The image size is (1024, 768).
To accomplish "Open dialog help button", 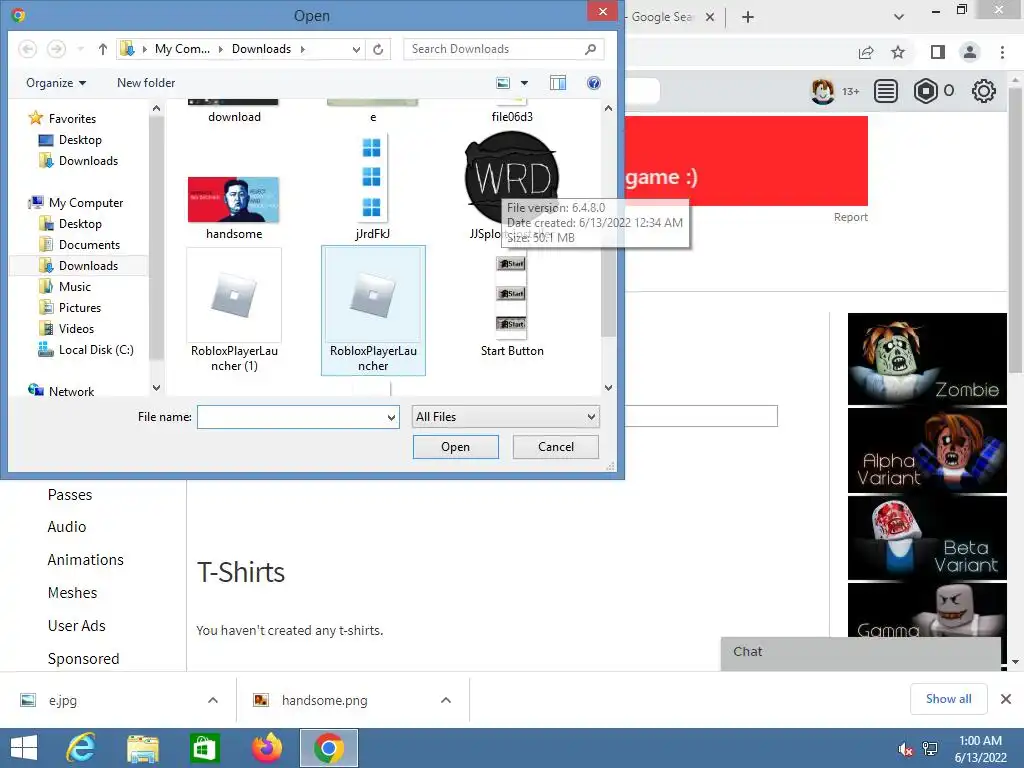I will click(594, 83).
